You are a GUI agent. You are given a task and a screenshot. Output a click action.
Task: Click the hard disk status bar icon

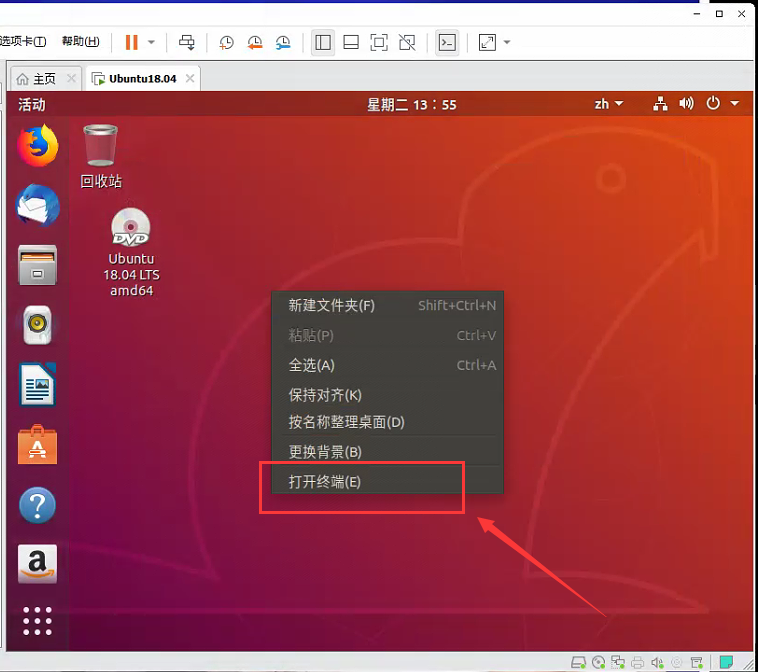pyautogui.click(x=578, y=662)
